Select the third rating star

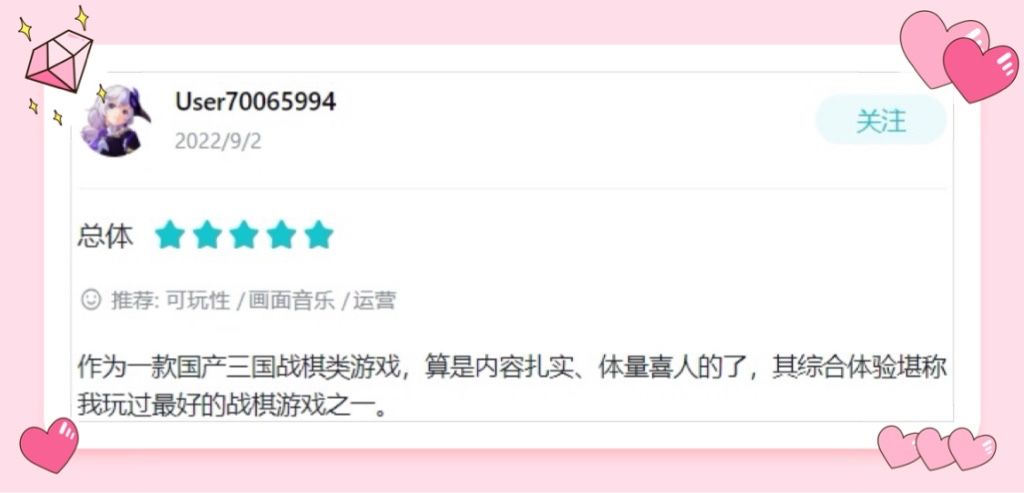coord(244,234)
